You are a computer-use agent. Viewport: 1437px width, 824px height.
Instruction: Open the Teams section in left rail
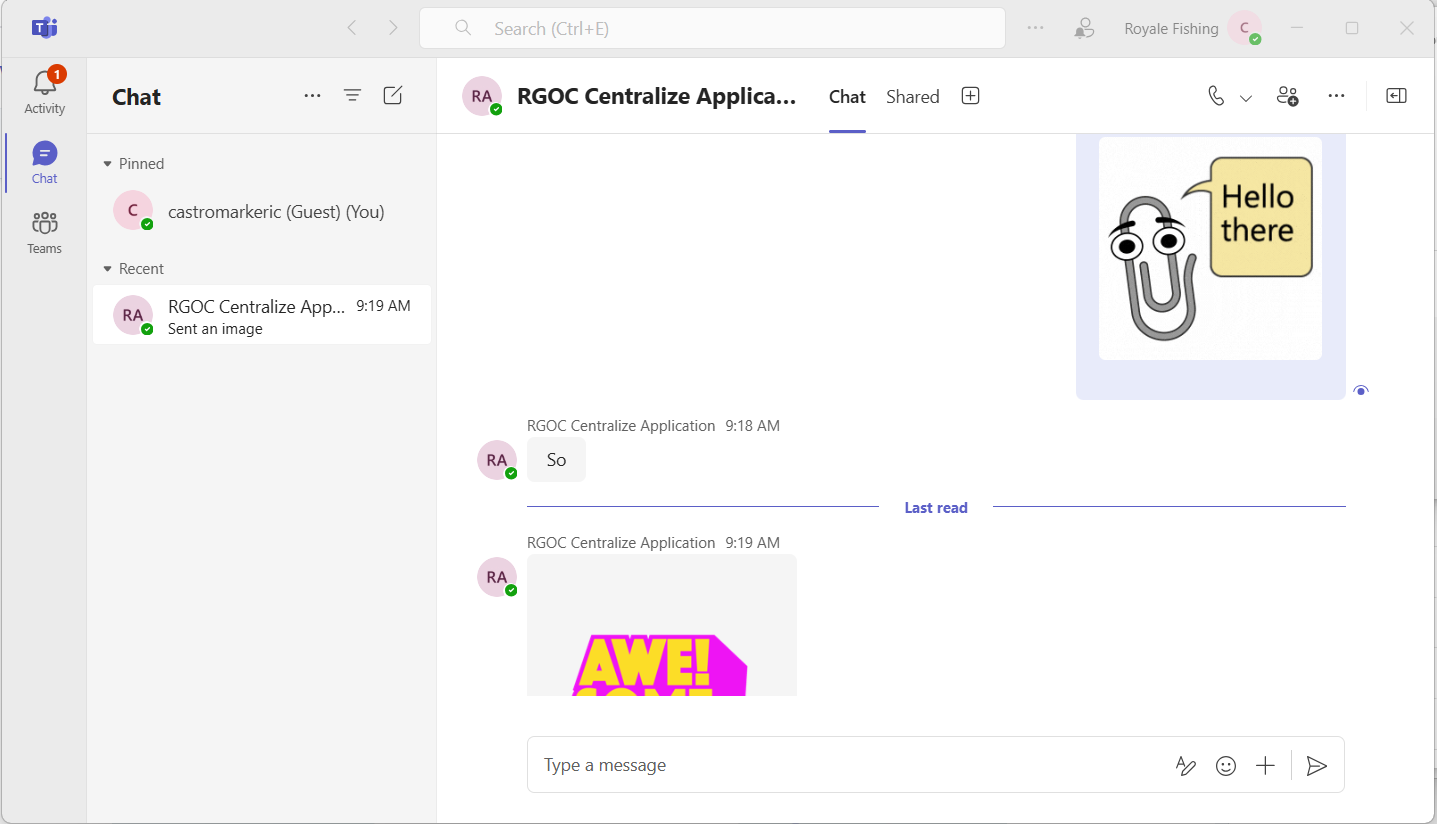[44, 233]
